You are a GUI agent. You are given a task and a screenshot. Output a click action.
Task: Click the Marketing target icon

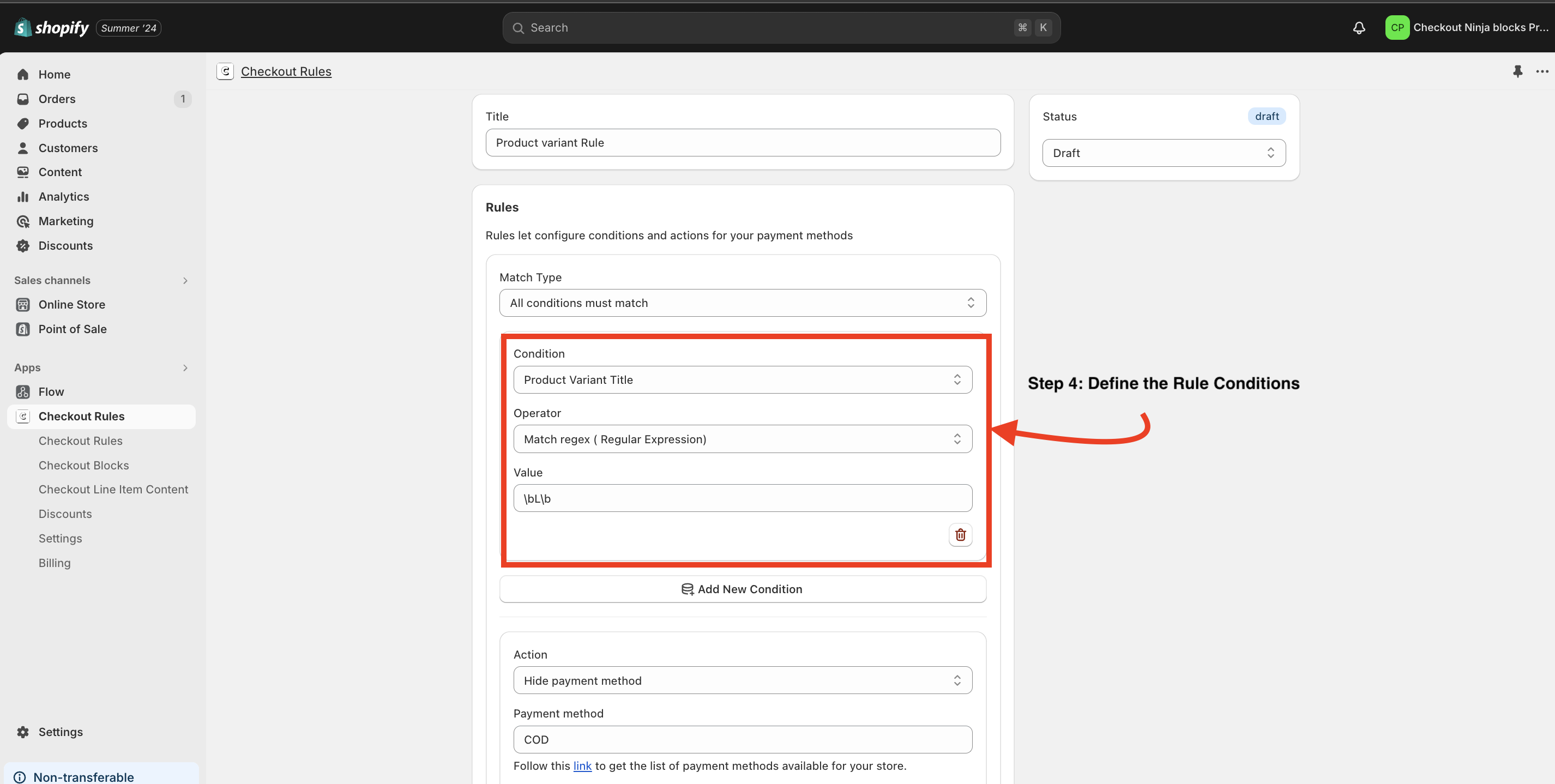(x=23, y=221)
